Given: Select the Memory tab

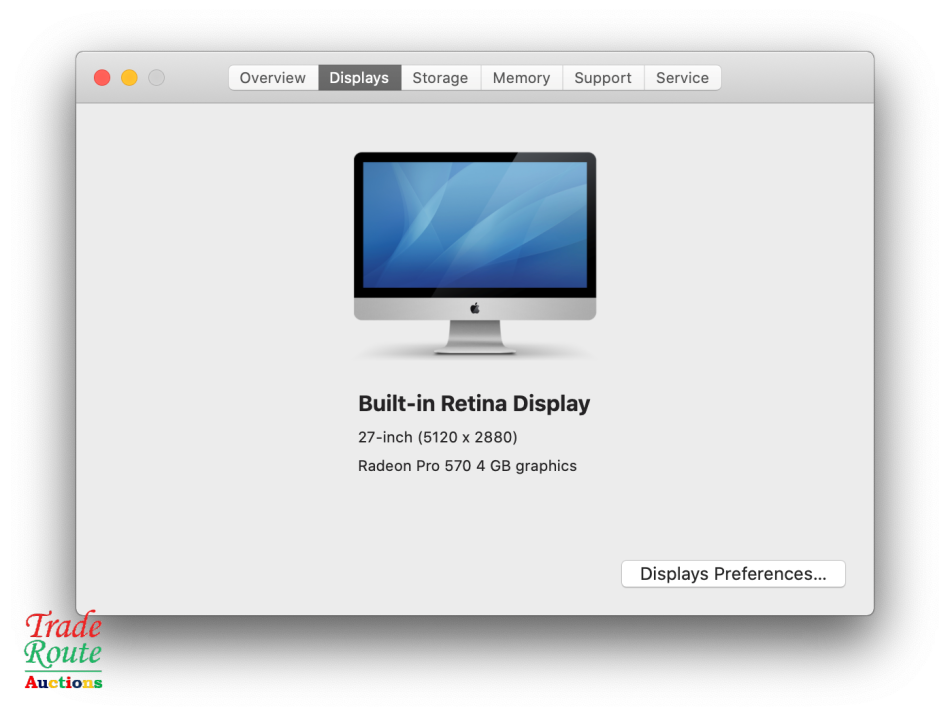Looking at the screenshot, I should coord(521,77).
